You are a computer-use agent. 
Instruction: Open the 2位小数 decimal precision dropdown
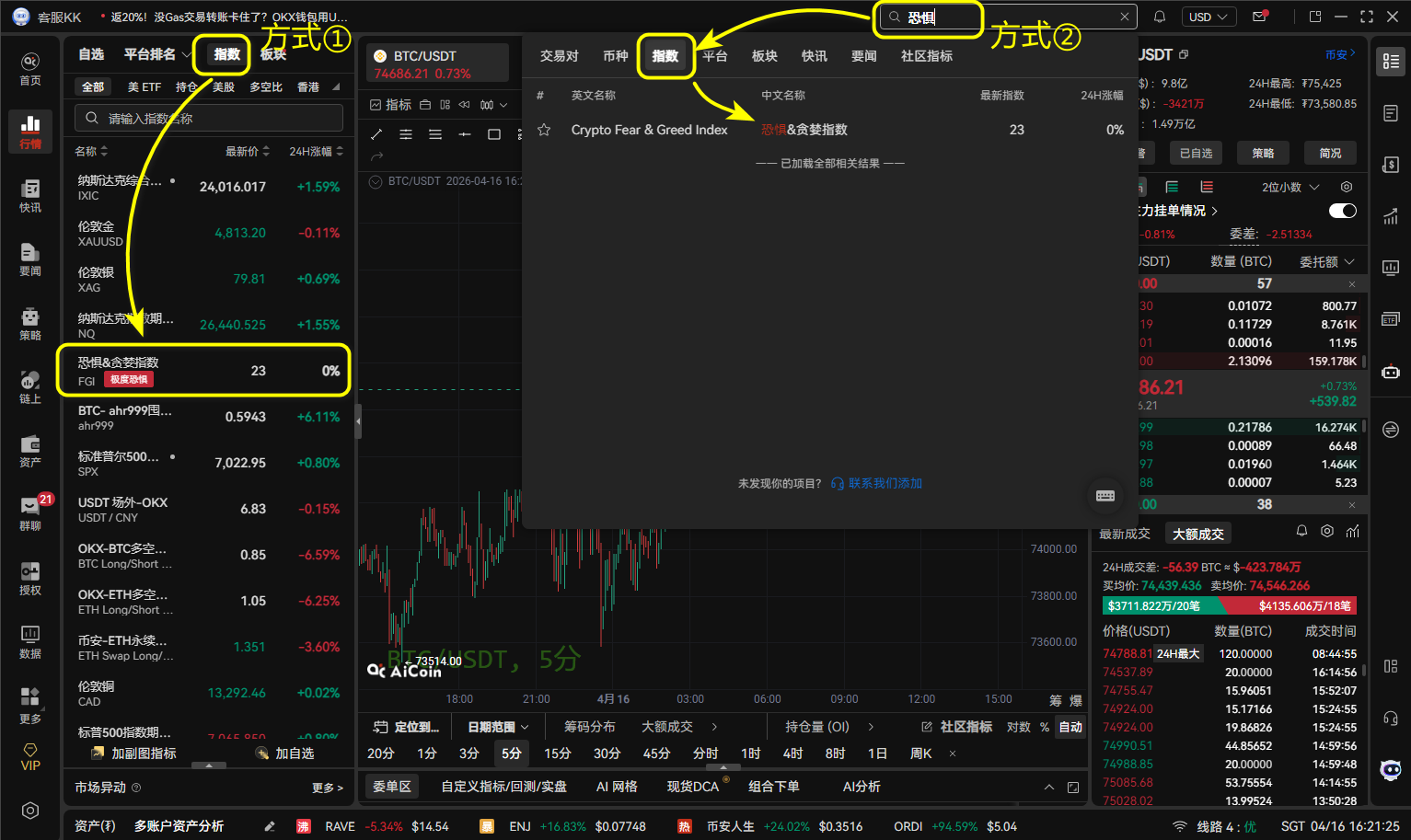click(x=1288, y=187)
